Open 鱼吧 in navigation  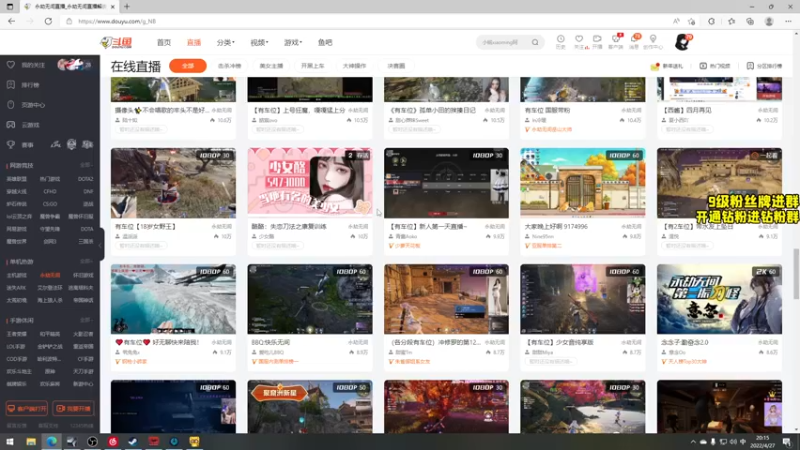pos(325,42)
